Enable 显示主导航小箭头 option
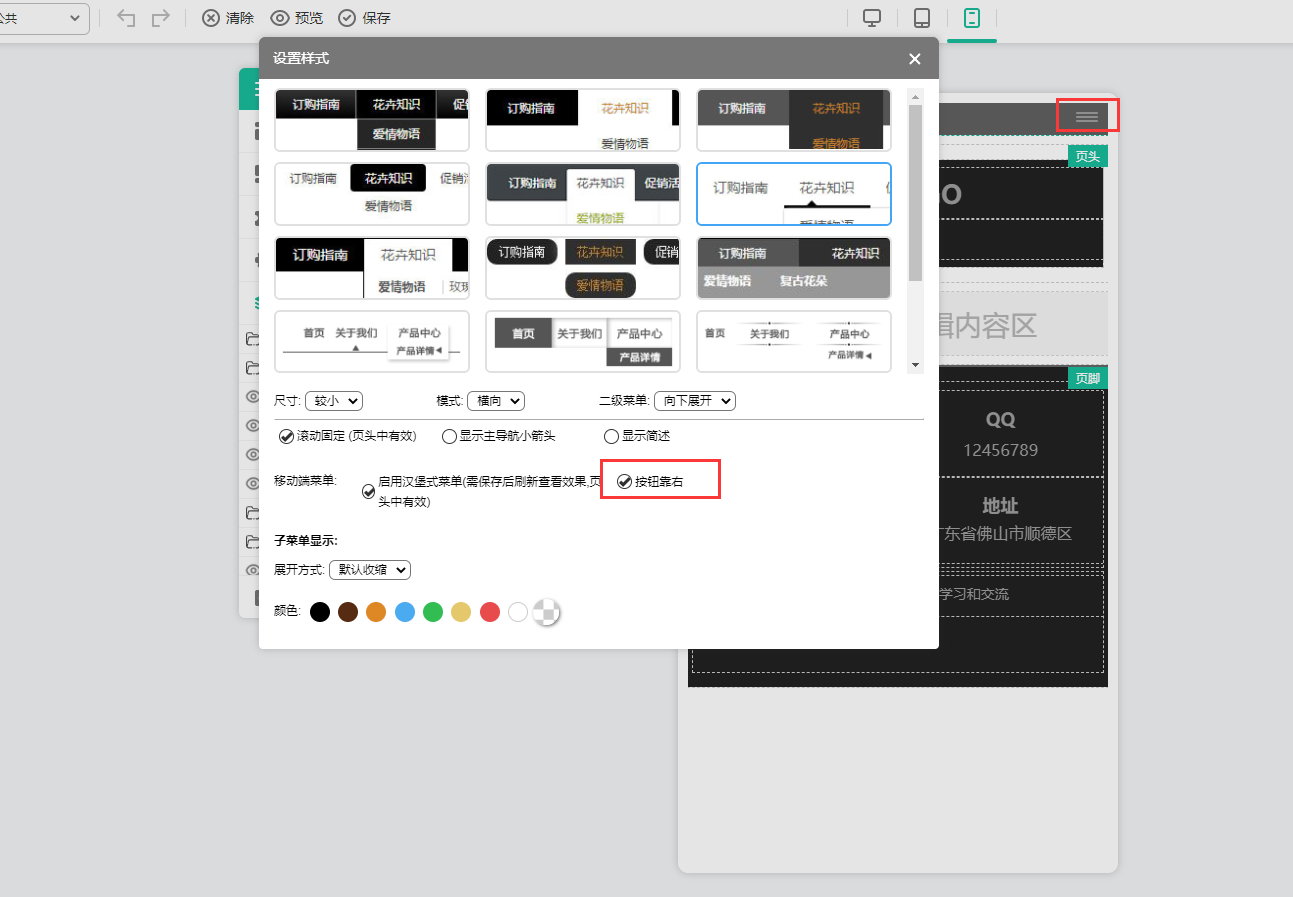The height and width of the screenshot is (897, 1293). [x=450, y=436]
